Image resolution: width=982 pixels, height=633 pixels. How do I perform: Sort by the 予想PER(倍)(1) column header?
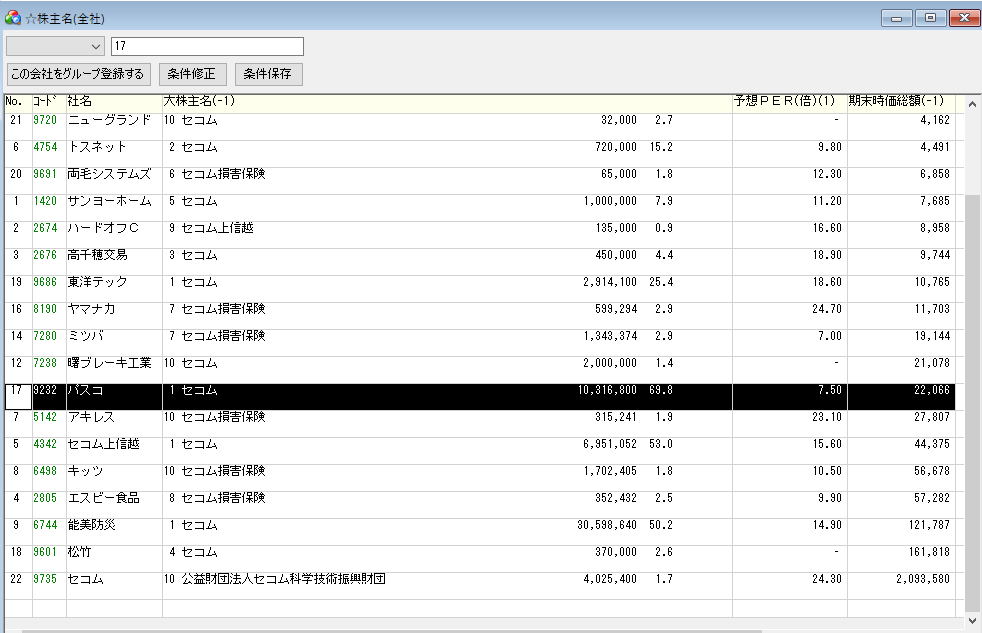[784, 102]
